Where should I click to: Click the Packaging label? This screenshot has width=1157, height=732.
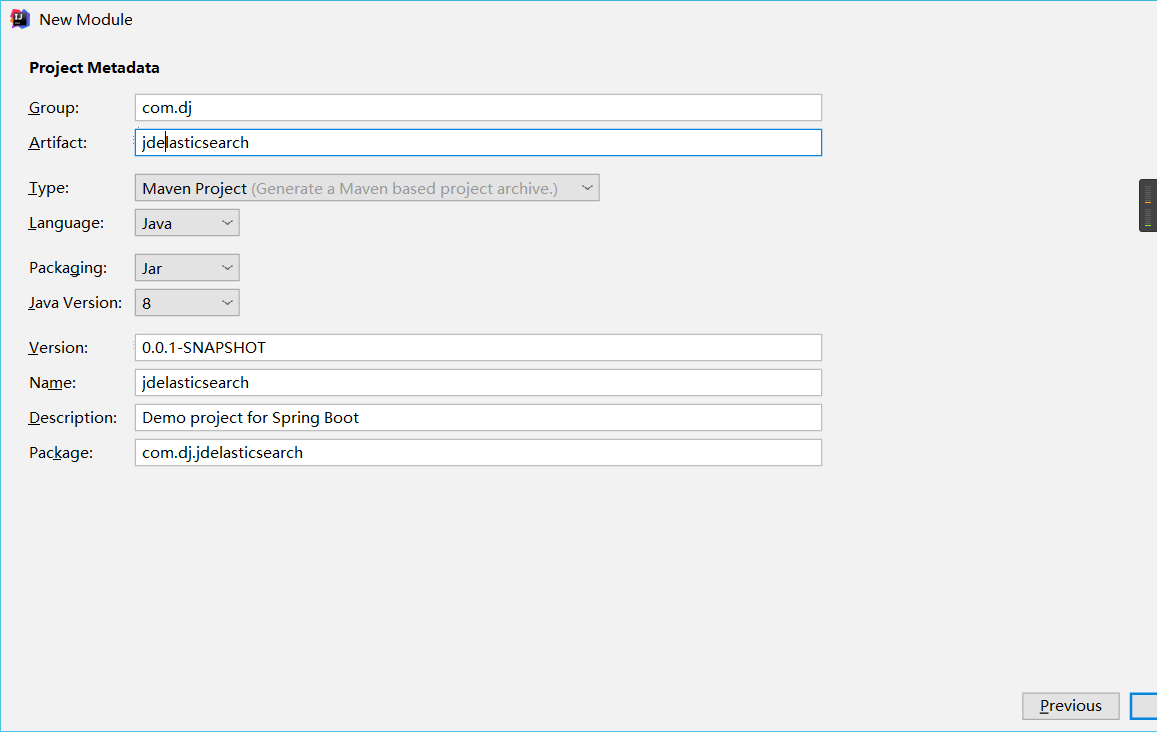pyautogui.click(x=68, y=268)
